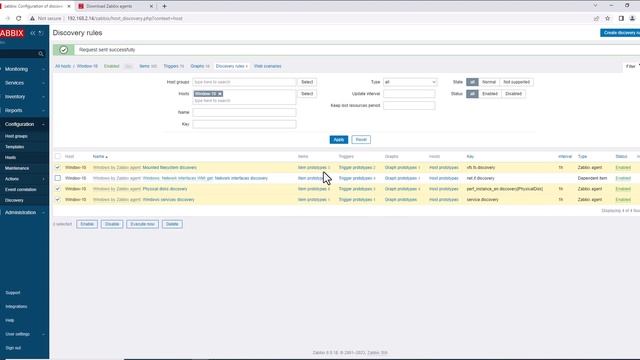Expand User settings menu
640x360 pixels.
coord(24,334)
